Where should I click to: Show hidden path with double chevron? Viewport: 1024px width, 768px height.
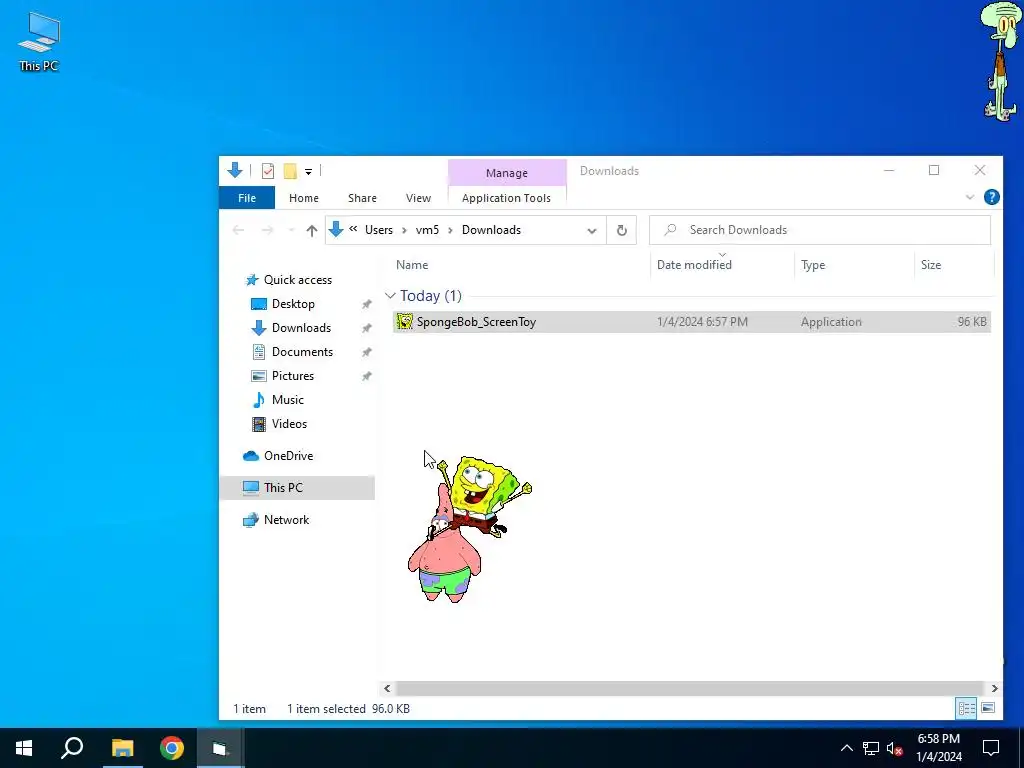353,229
